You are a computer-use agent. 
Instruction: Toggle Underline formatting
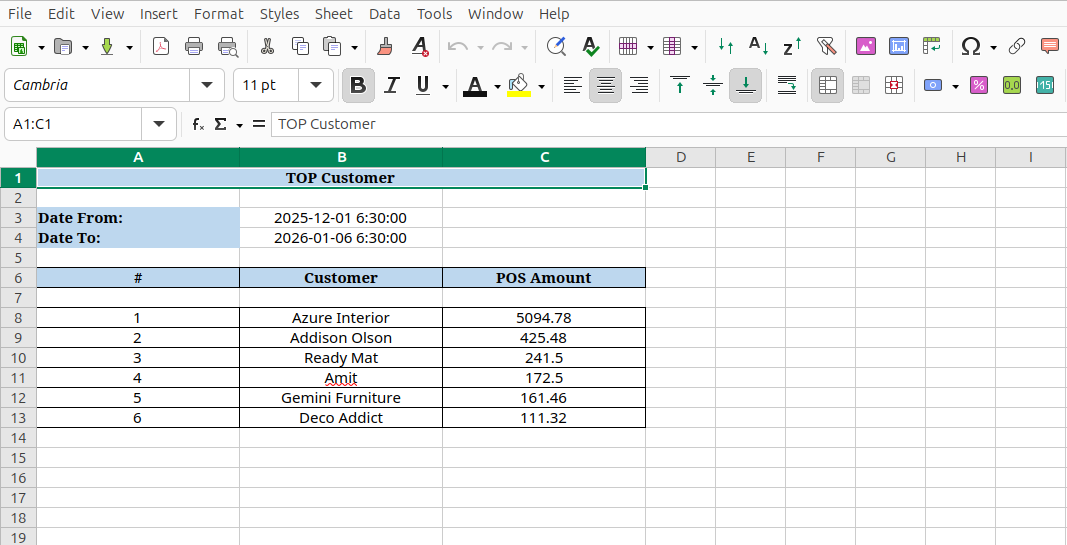[x=423, y=85]
